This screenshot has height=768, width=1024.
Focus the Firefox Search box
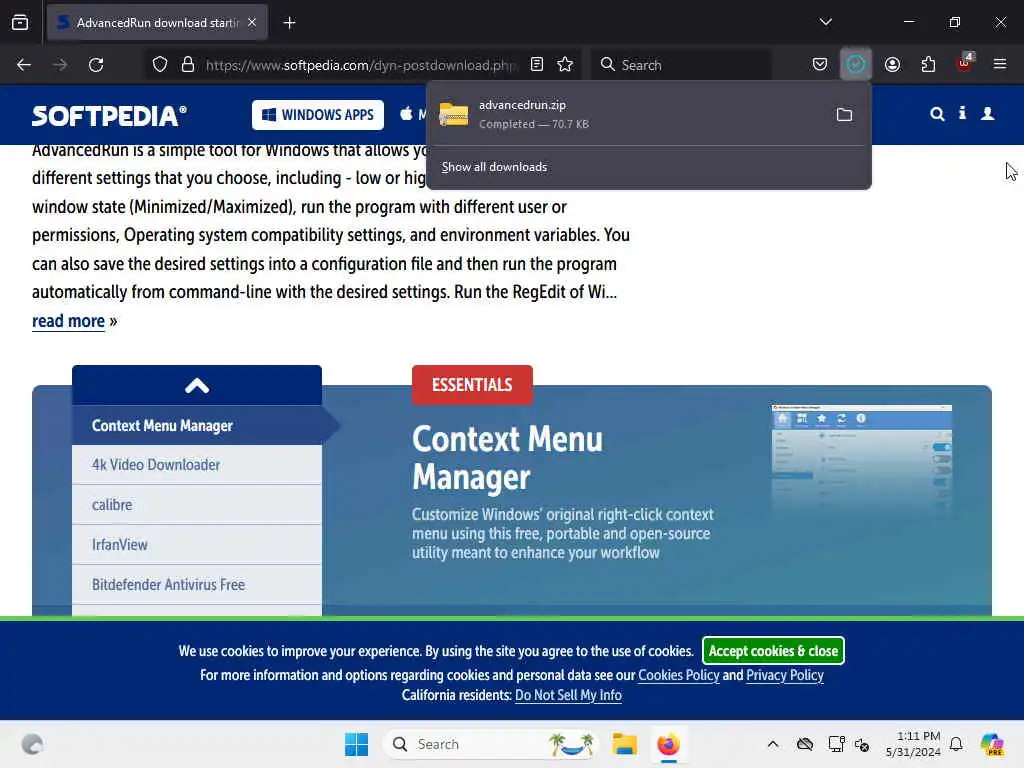coord(681,65)
